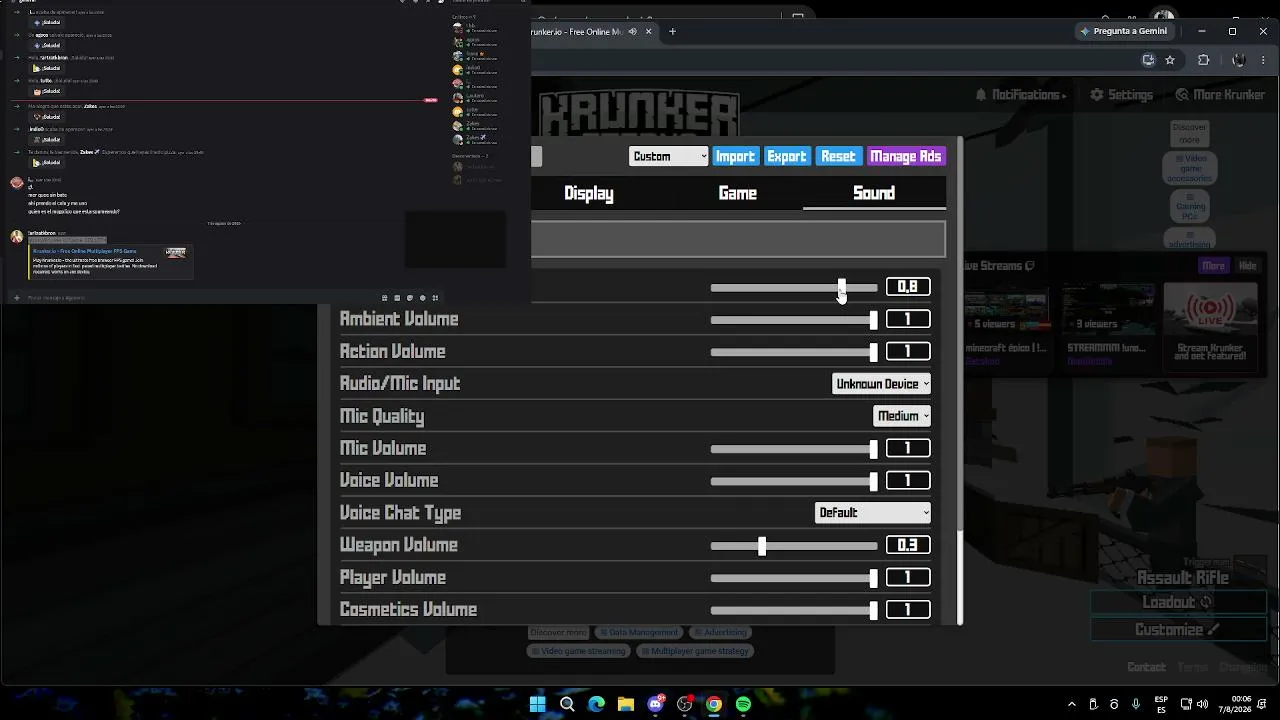The width and height of the screenshot is (1280, 720).
Task: Click the 0.8 volume slider track
Action: coord(794,288)
